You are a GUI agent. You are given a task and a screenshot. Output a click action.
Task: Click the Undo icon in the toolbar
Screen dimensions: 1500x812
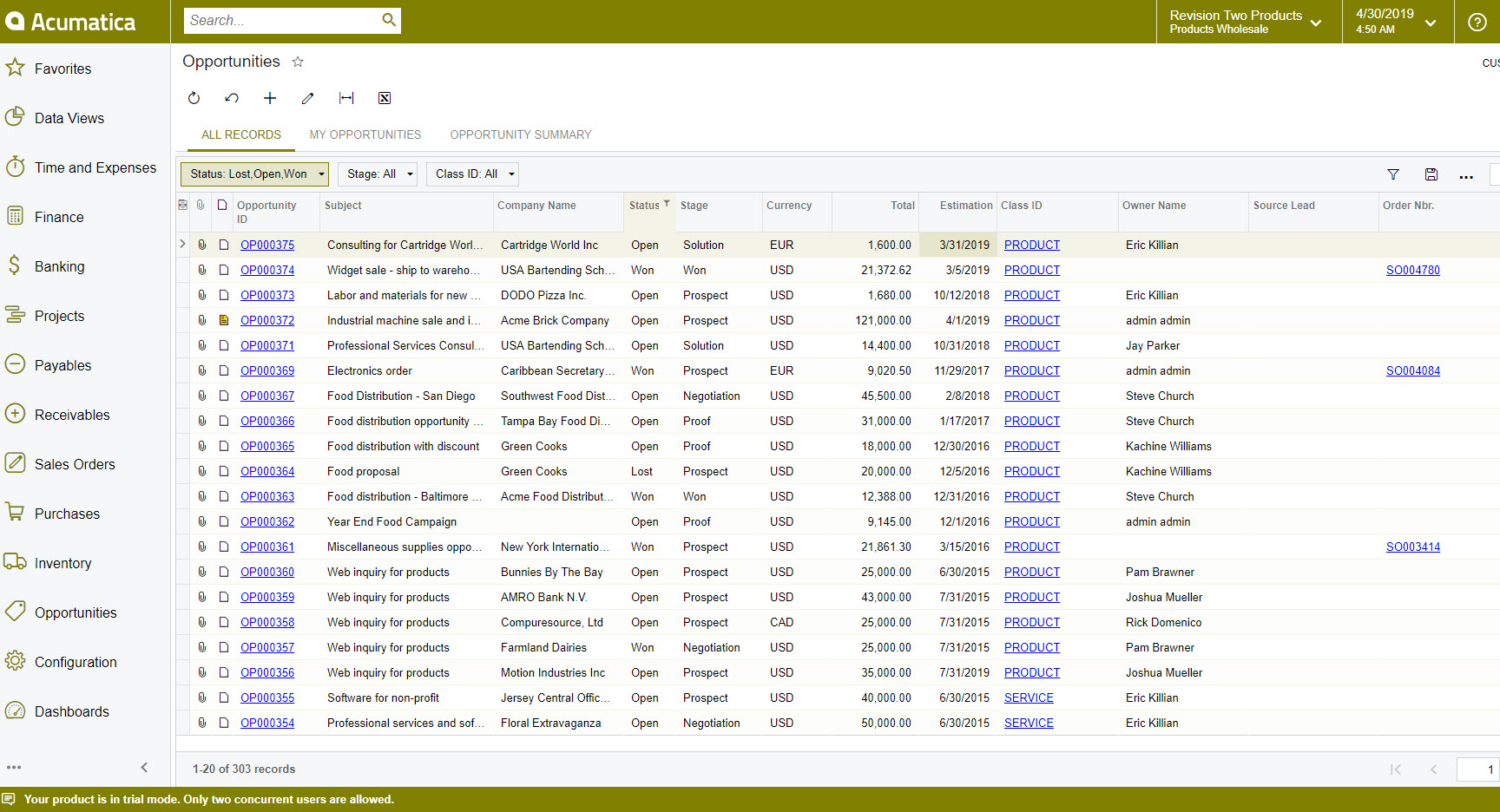point(232,98)
